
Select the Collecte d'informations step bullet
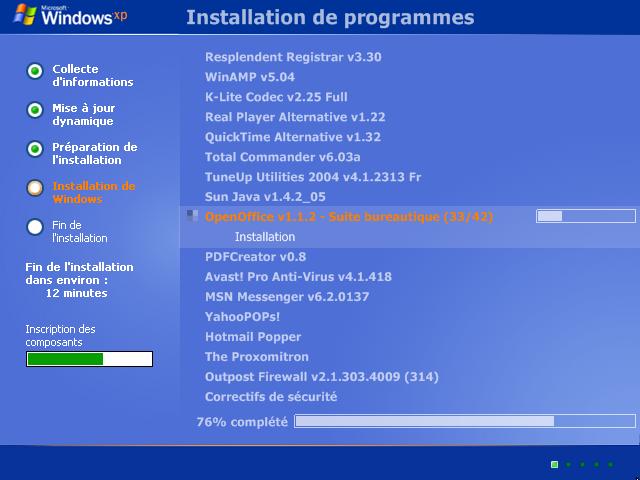click(35, 71)
